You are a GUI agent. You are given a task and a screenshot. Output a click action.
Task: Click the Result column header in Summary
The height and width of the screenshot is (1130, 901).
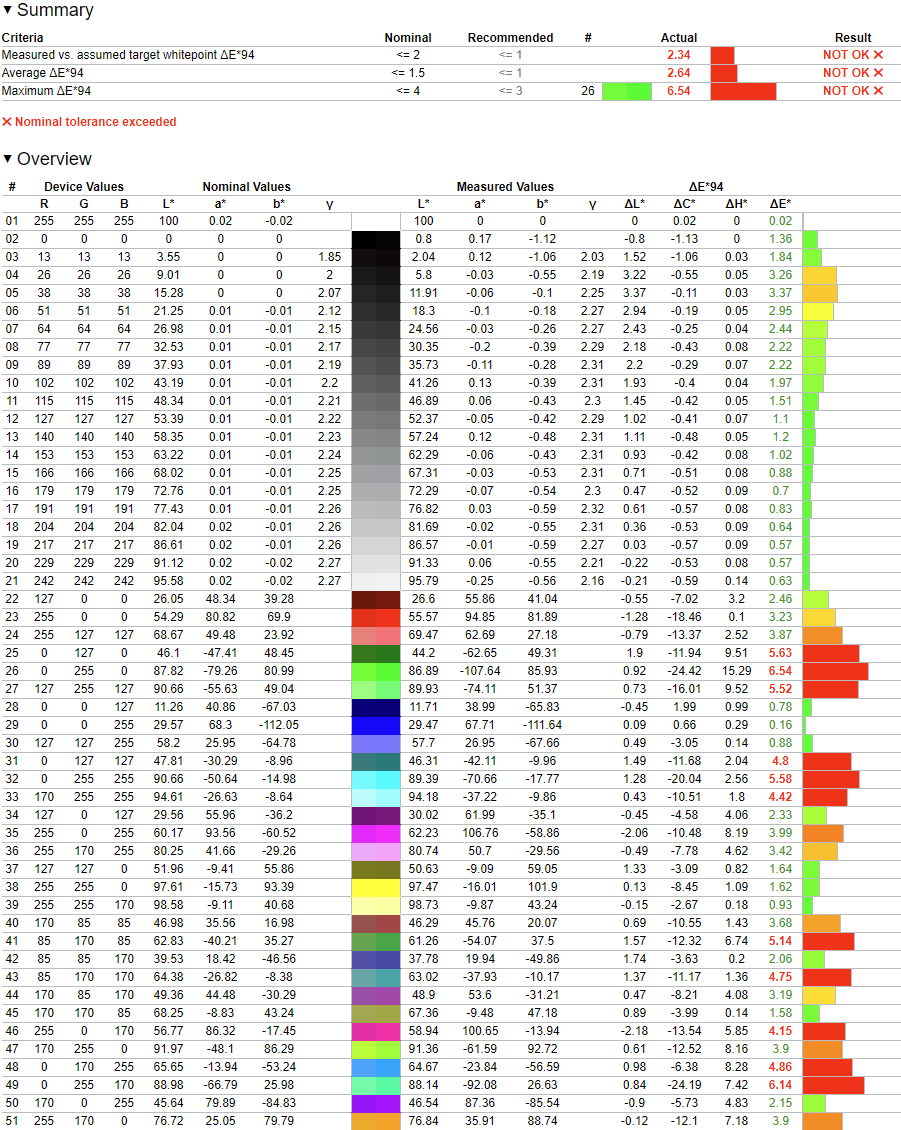(x=853, y=37)
